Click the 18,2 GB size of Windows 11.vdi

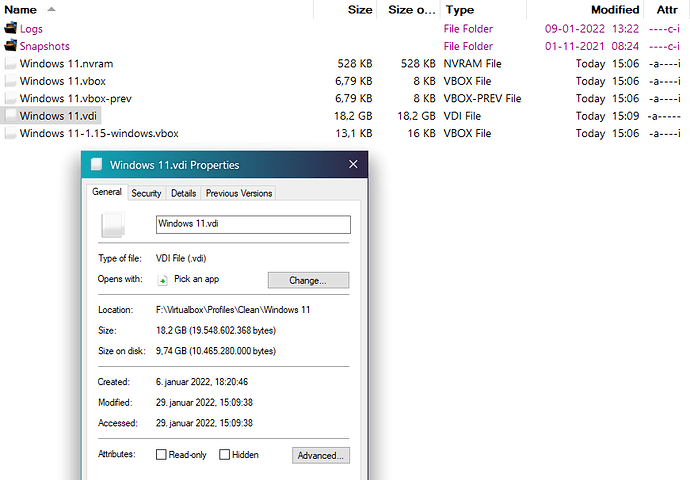pyautogui.click(x=353, y=116)
